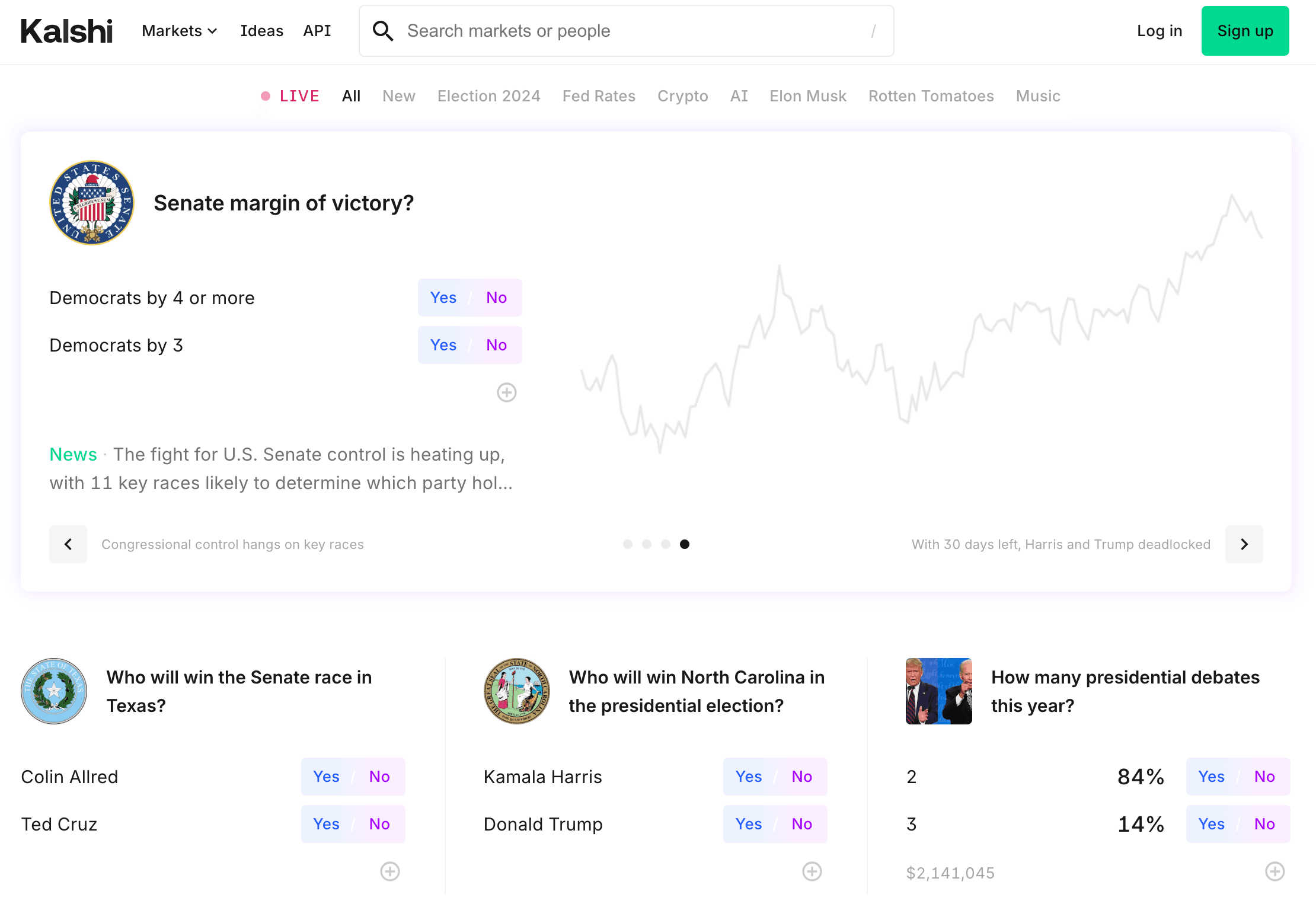
Task: Click the Log in link
Action: pos(1160,30)
